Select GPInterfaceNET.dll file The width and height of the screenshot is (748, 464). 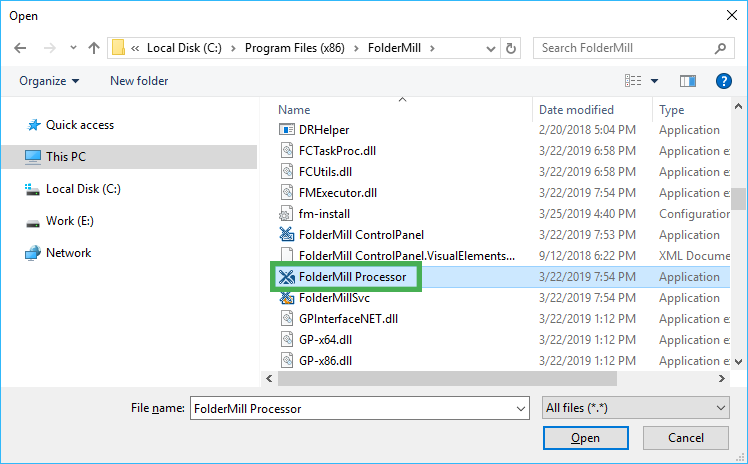348,319
